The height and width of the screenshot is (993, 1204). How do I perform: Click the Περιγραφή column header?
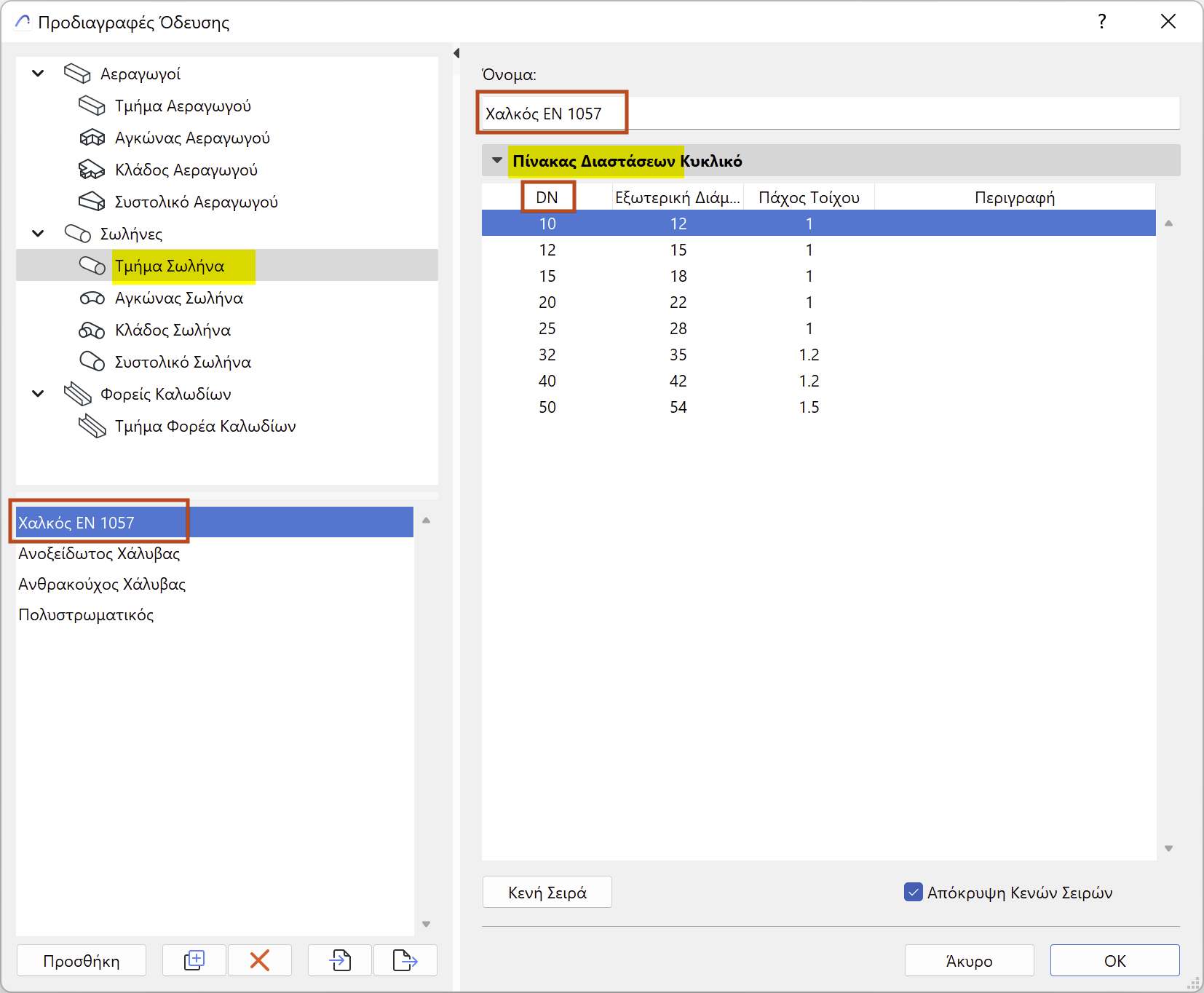coord(1015,197)
